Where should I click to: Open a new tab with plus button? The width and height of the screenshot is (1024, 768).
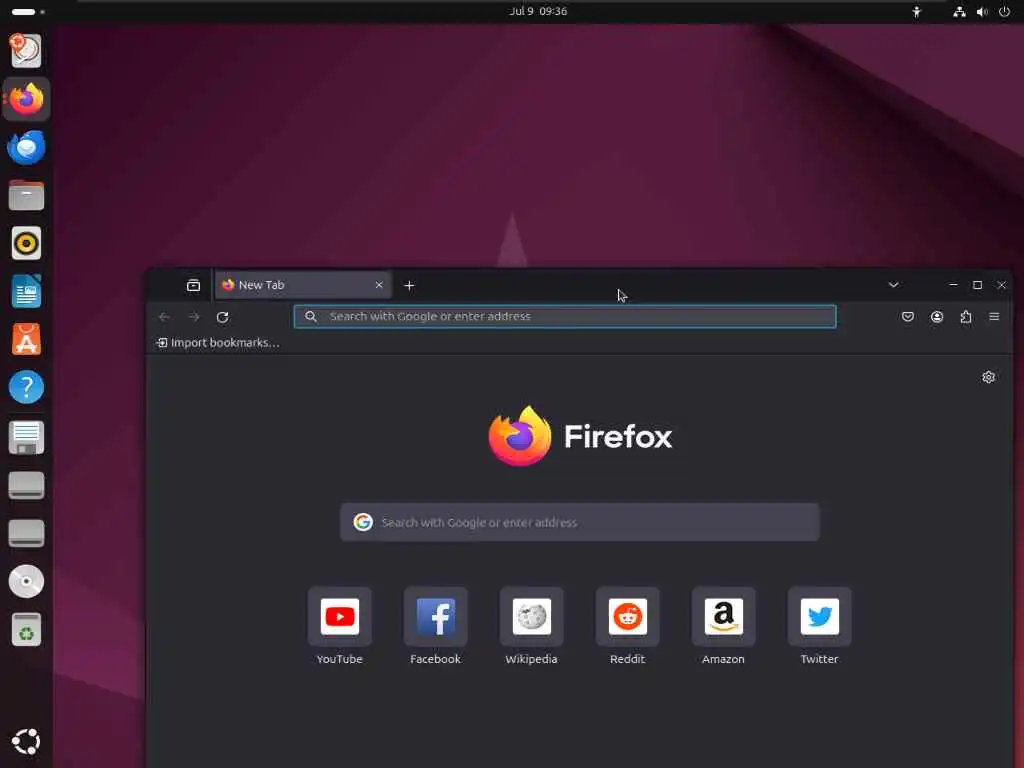tap(409, 285)
